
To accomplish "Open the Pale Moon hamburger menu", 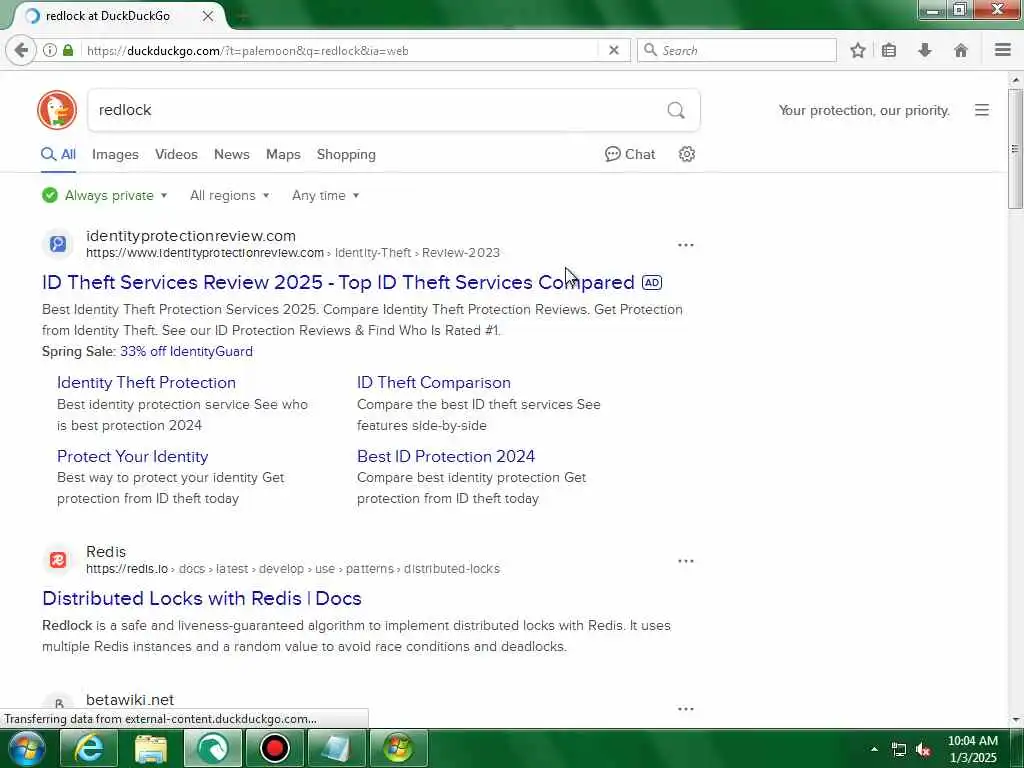I will coord(1003,50).
